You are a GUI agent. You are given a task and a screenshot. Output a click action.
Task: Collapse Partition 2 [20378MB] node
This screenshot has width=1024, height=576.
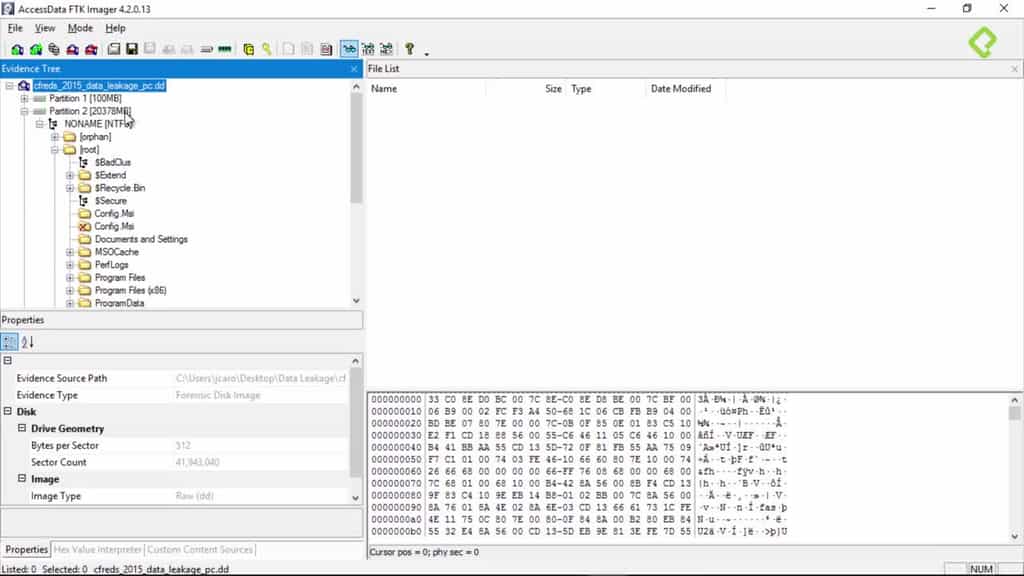[24, 112]
